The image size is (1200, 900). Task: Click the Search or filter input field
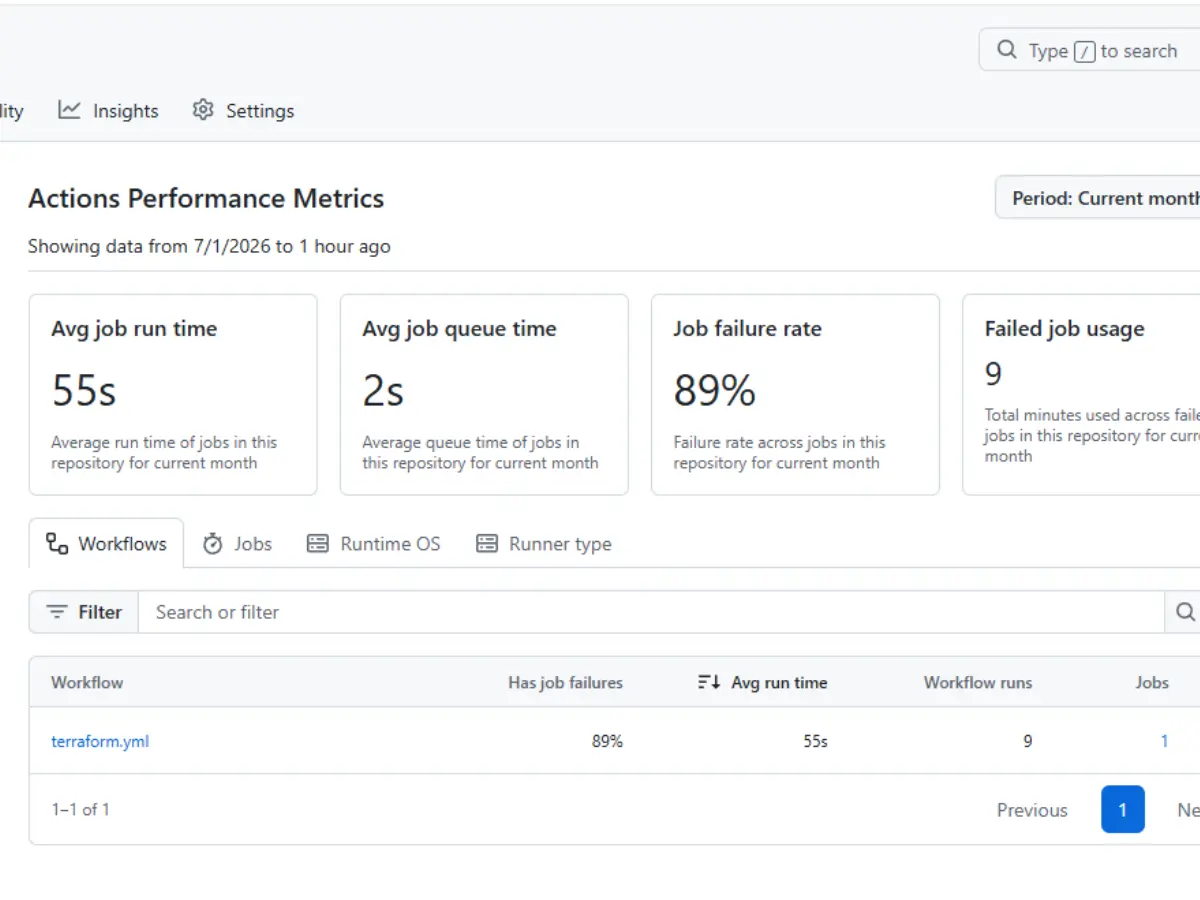click(x=651, y=612)
